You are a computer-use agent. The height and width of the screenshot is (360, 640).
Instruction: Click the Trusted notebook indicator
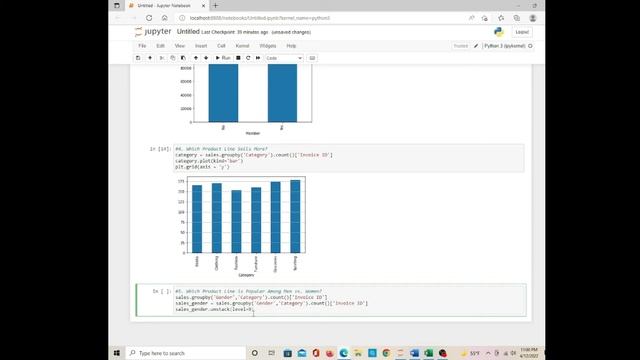coord(461,46)
